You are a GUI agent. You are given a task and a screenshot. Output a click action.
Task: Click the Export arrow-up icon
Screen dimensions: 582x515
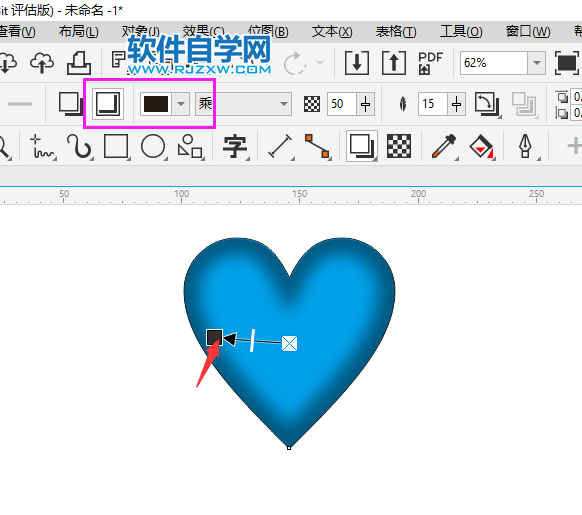coord(394,63)
